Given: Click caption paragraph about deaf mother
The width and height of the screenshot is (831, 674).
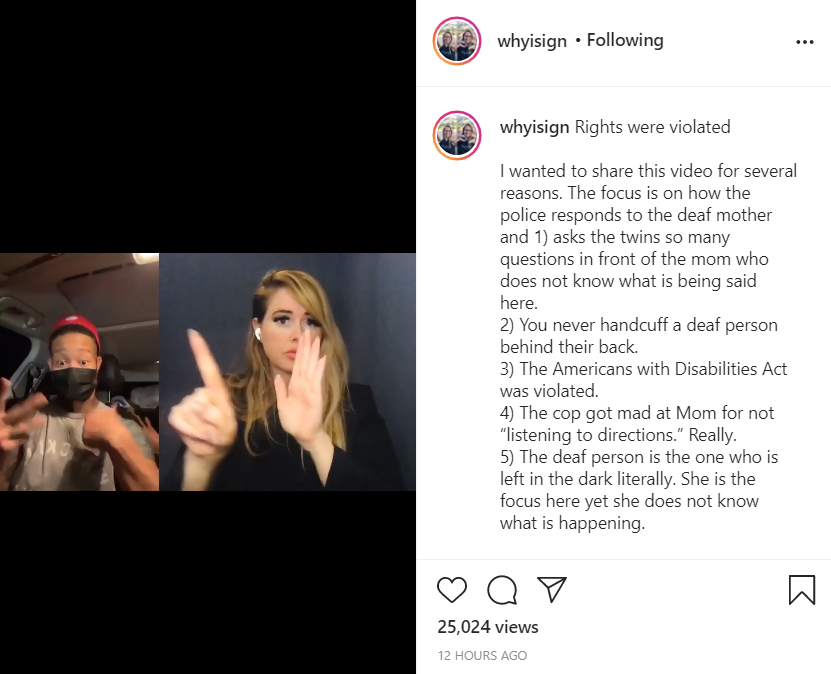Looking at the screenshot, I should point(648,237).
